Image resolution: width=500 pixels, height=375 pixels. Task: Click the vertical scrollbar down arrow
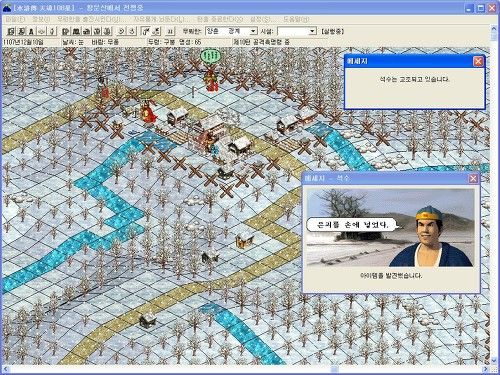494,361
